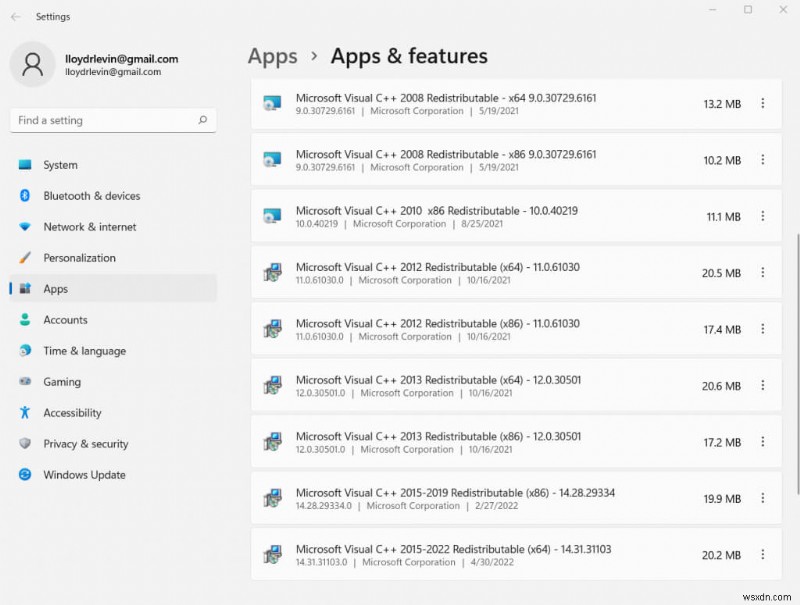Select Apps in the sidebar
The image size is (800, 605).
113,289
